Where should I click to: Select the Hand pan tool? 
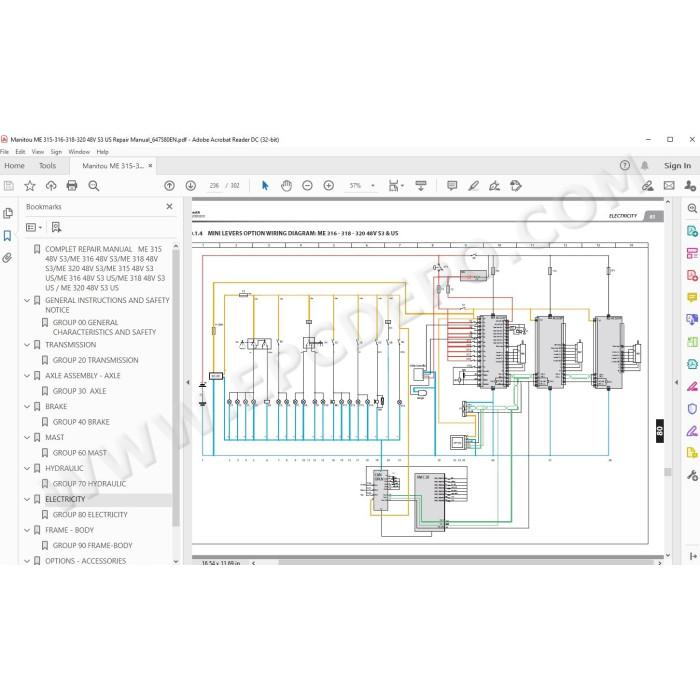coord(286,186)
